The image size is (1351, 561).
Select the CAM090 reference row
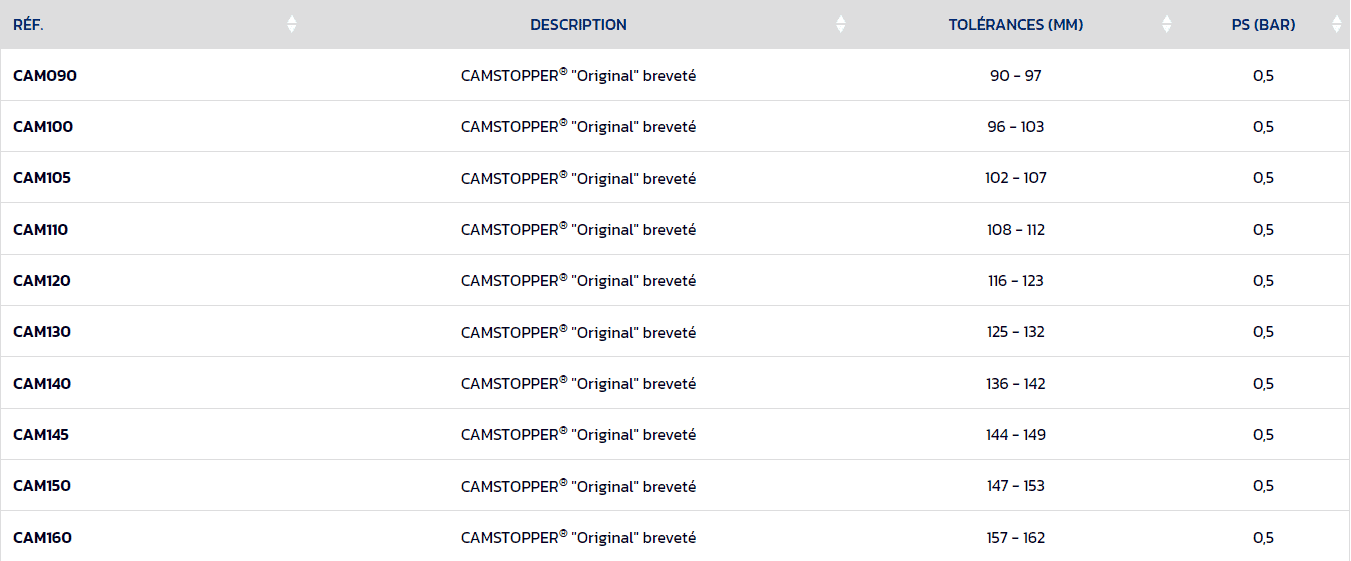[x=45, y=76]
